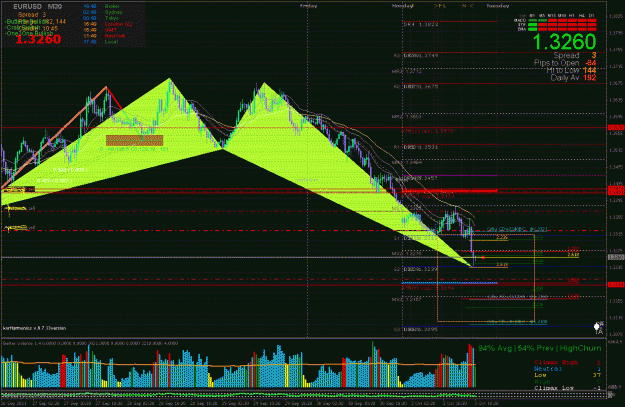625x407 pixels.
Task: Click the Spread 3 line under green price
Action: click(x=574, y=55)
